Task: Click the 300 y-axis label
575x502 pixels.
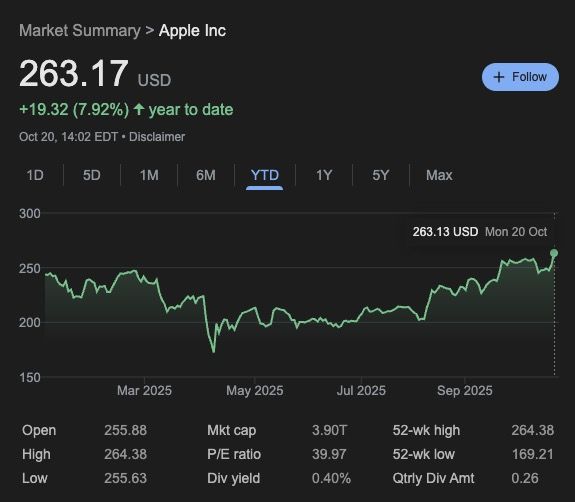Action: [30, 213]
